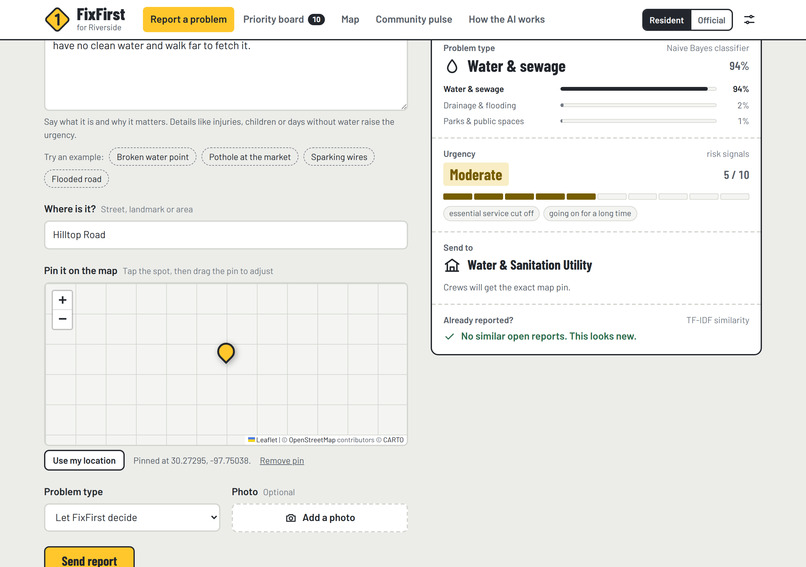Viewport: 806px width, 567px height.
Task: Open Report a problem tab
Action: (188, 20)
